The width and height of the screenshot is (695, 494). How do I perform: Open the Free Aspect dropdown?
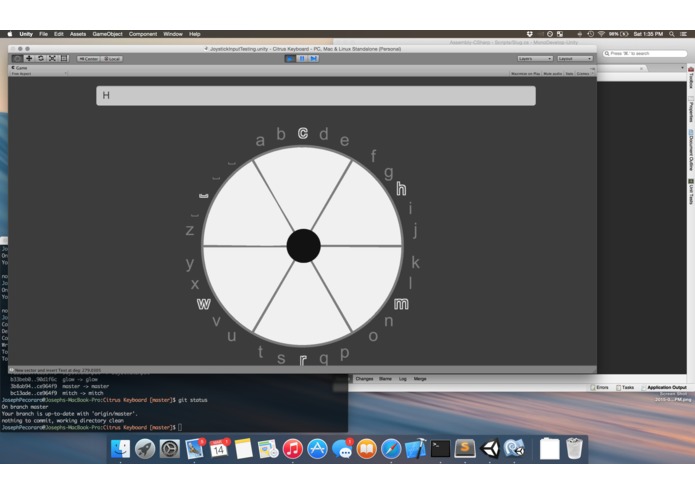coord(38,74)
